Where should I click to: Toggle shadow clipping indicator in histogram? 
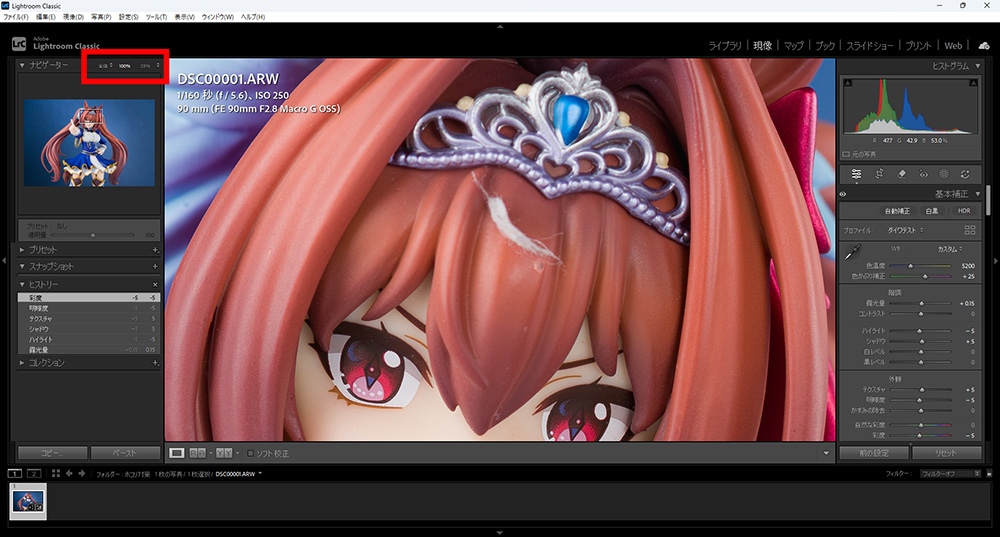click(848, 83)
